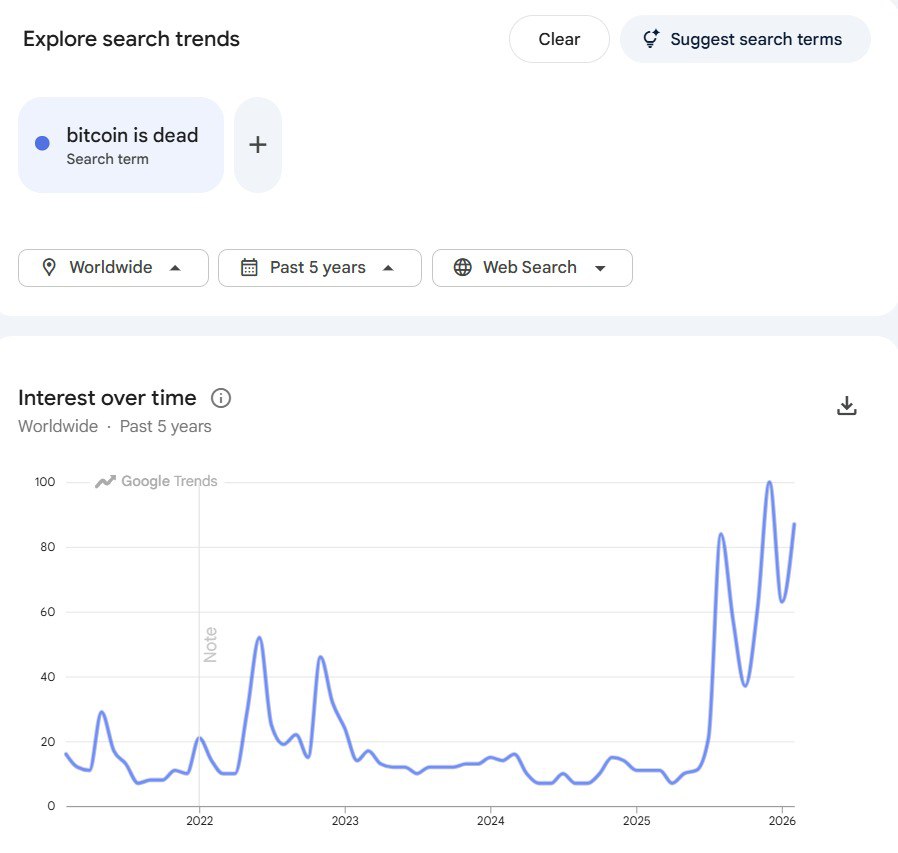Click the Interest over time heading
Viewport: 898px width, 853px height.
point(107,398)
